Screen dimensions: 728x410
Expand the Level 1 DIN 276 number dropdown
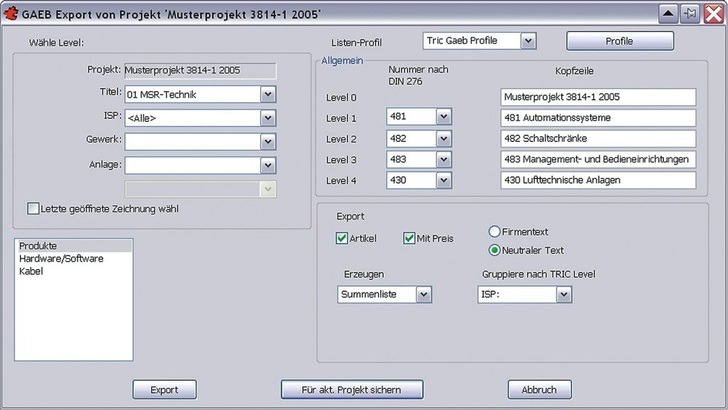(x=442, y=117)
